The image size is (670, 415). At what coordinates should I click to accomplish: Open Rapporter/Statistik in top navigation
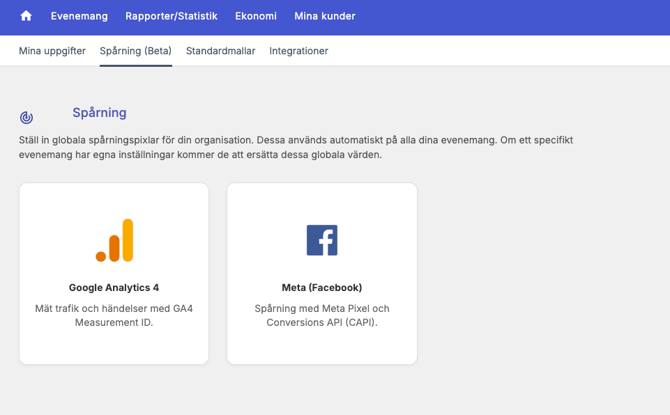(171, 16)
